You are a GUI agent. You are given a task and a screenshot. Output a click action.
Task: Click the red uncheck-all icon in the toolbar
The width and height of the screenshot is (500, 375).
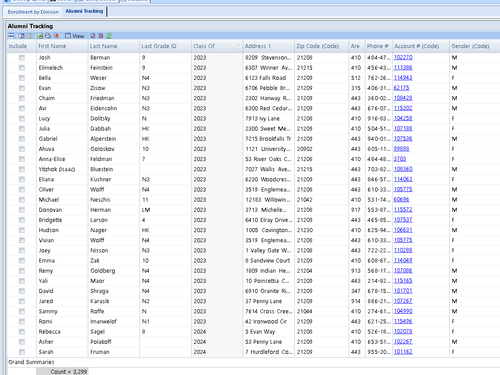[x=101, y=36]
